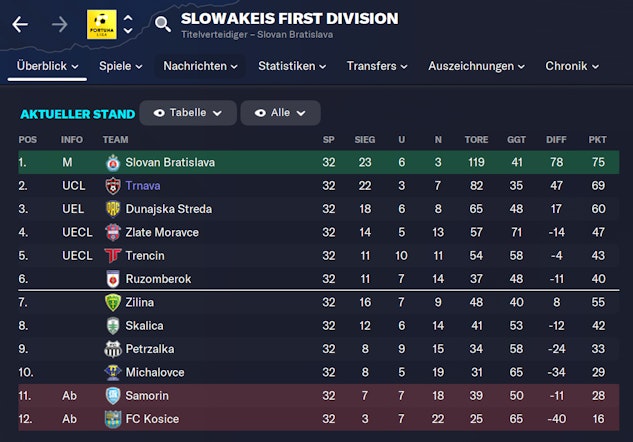The height and width of the screenshot is (442, 633).
Task: Click the back navigation arrow
Action: 20,24
